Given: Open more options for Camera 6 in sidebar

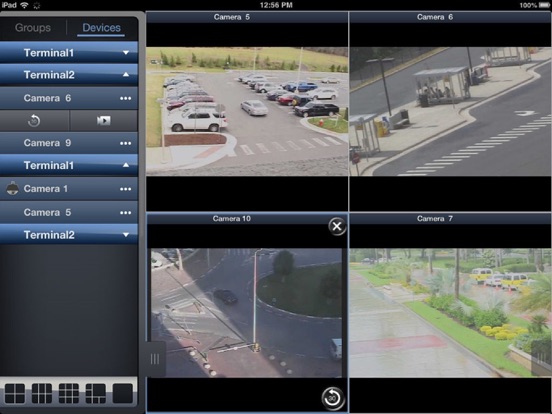Looking at the screenshot, I should pyautogui.click(x=125, y=98).
